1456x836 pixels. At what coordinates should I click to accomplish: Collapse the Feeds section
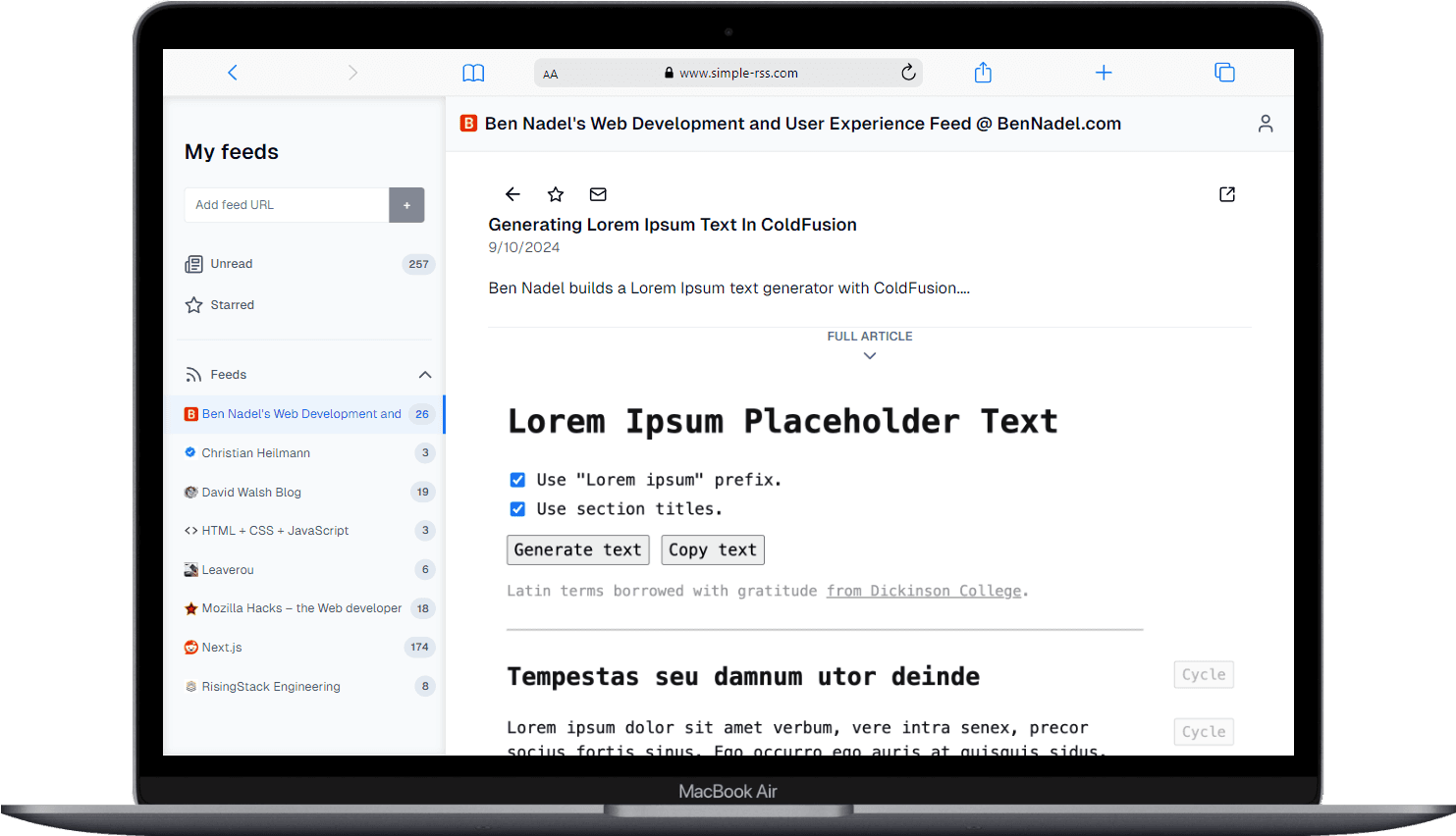pos(425,374)
